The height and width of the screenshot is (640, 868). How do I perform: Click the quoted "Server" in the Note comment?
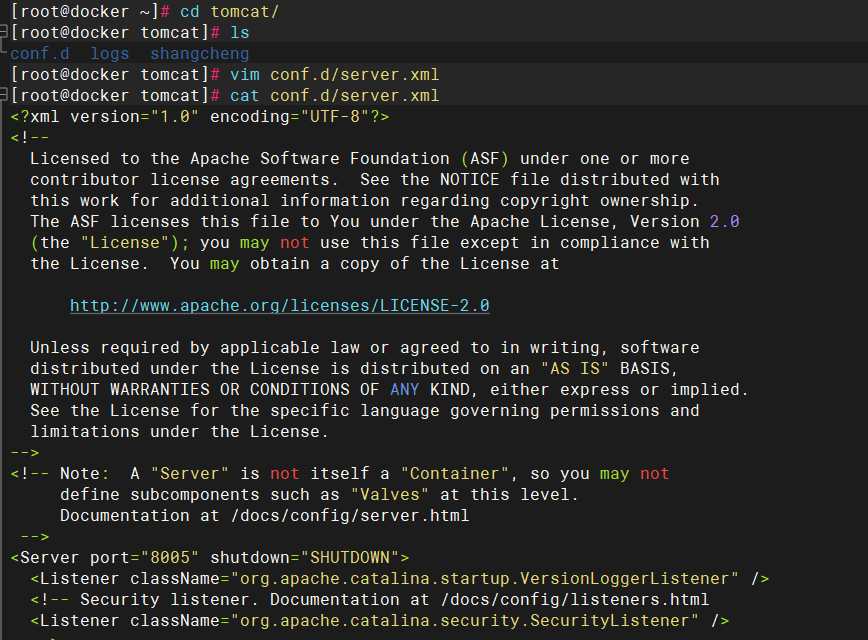coord(189,473)
